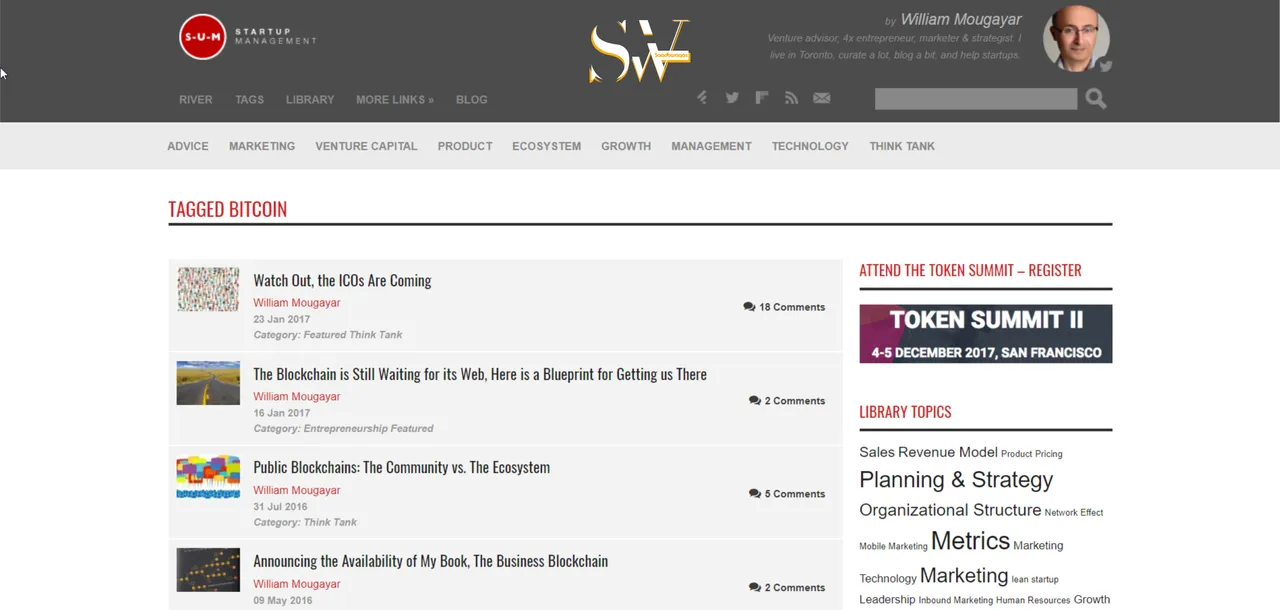The width and height of the screenshot is (1280, 610).
Task: Select the MANAGEMENT category tab
Action: coord(711,146)
